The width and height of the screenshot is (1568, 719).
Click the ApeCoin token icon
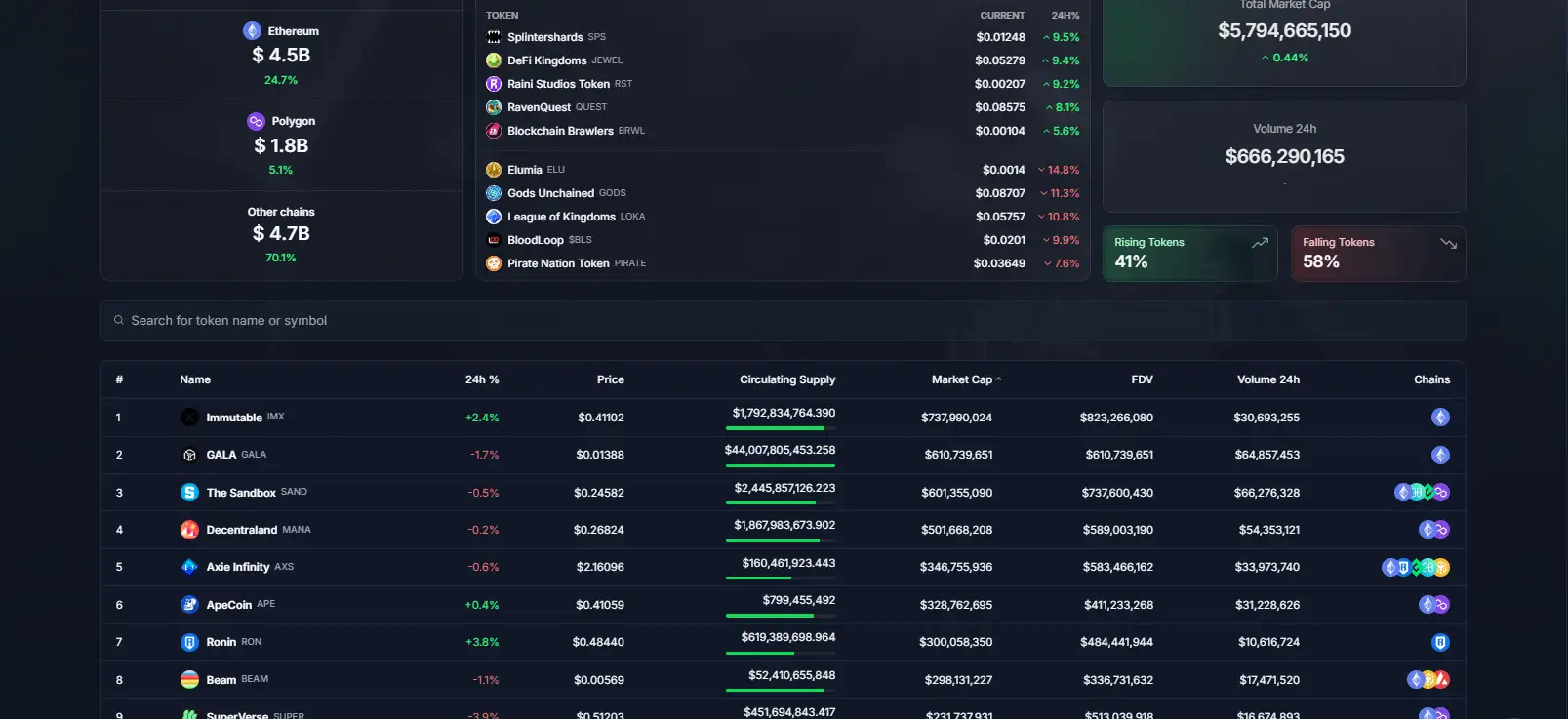click(189, 605)
